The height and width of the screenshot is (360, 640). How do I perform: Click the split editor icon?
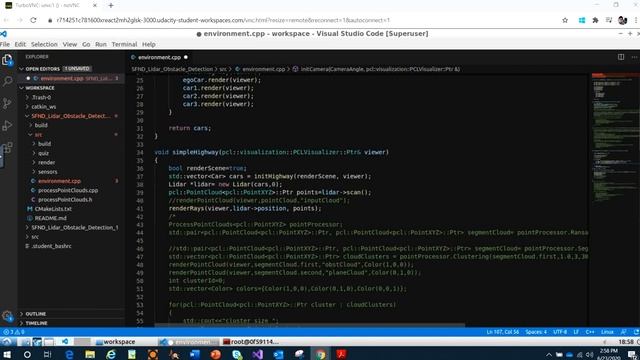tap(620, 57)
